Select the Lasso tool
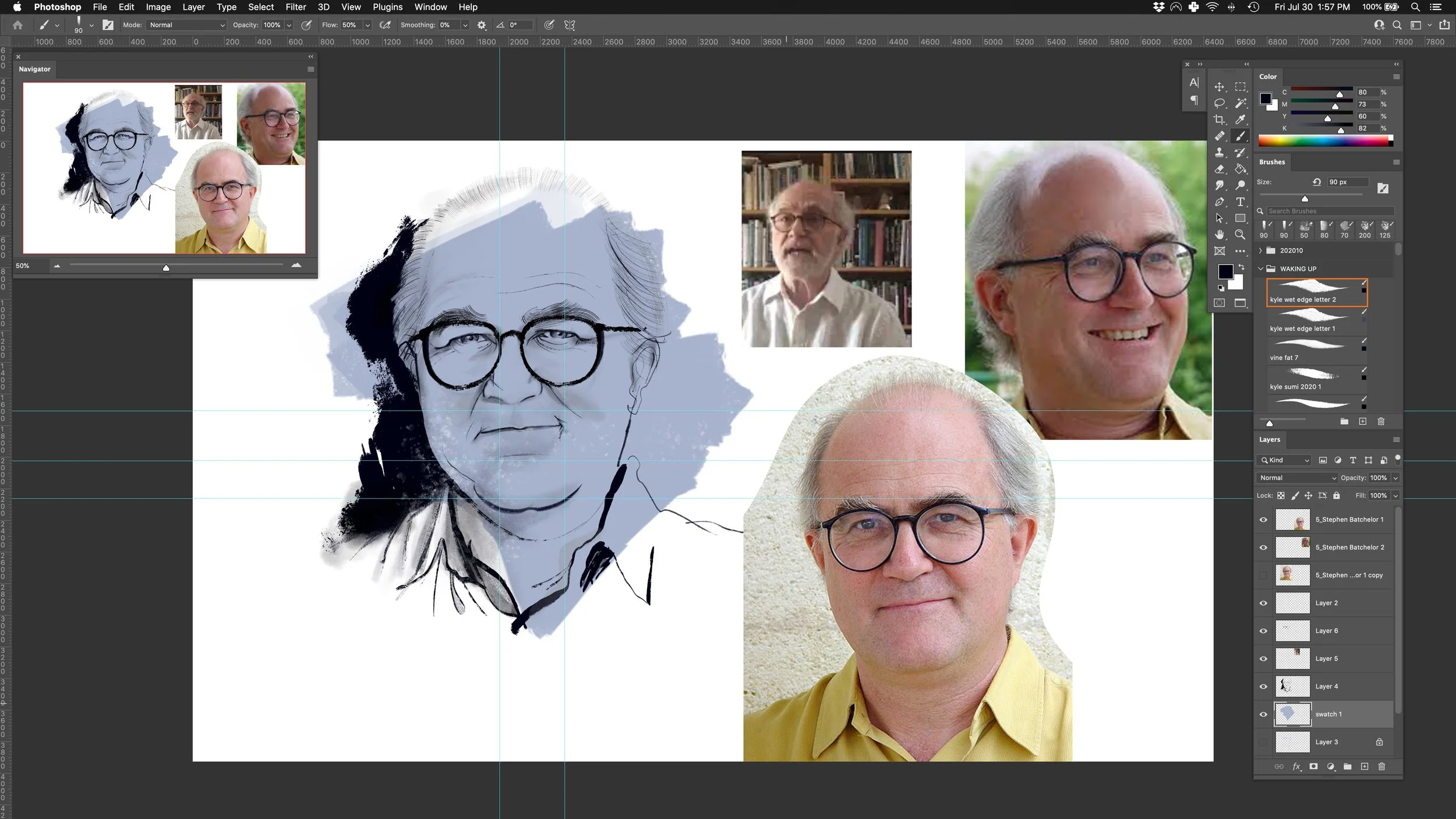 coord(1219,103)
